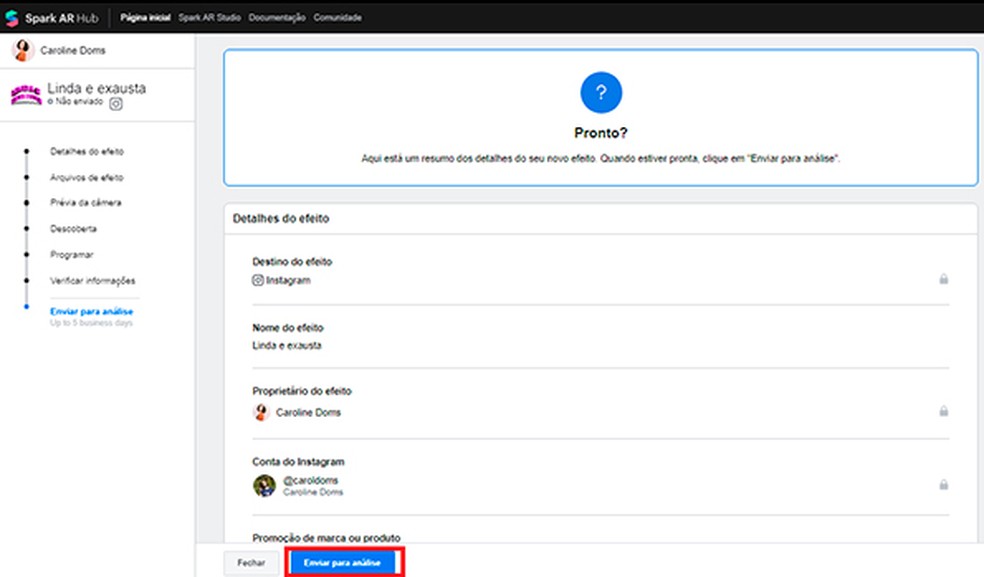984x577 pixels.
Task: Jump to Descoberta step
Action: [x=73, y=229]
